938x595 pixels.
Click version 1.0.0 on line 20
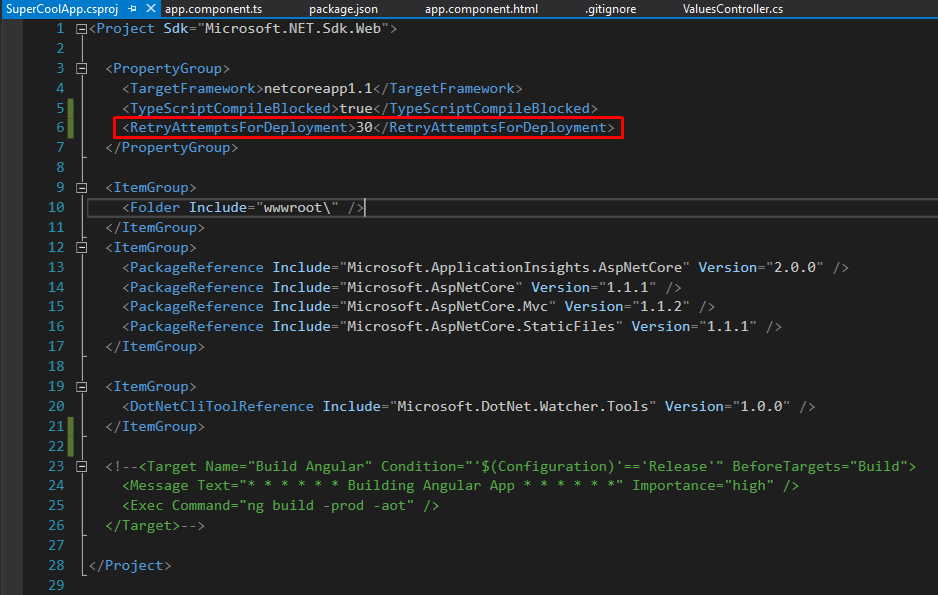click(x=761, y=407)
